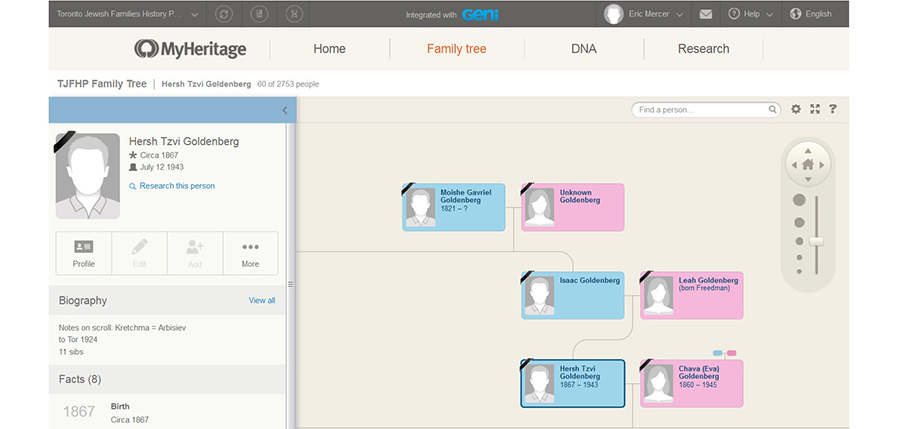Select the Family tree tab
Screen dimensions: 900x429
pyautogui.click(x=456, y=49)
